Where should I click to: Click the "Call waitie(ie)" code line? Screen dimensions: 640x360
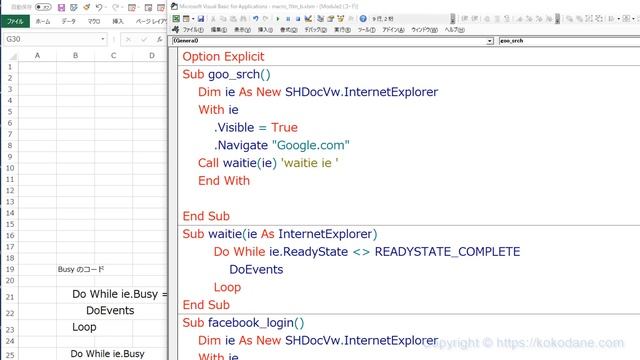(x=237, y=163)
